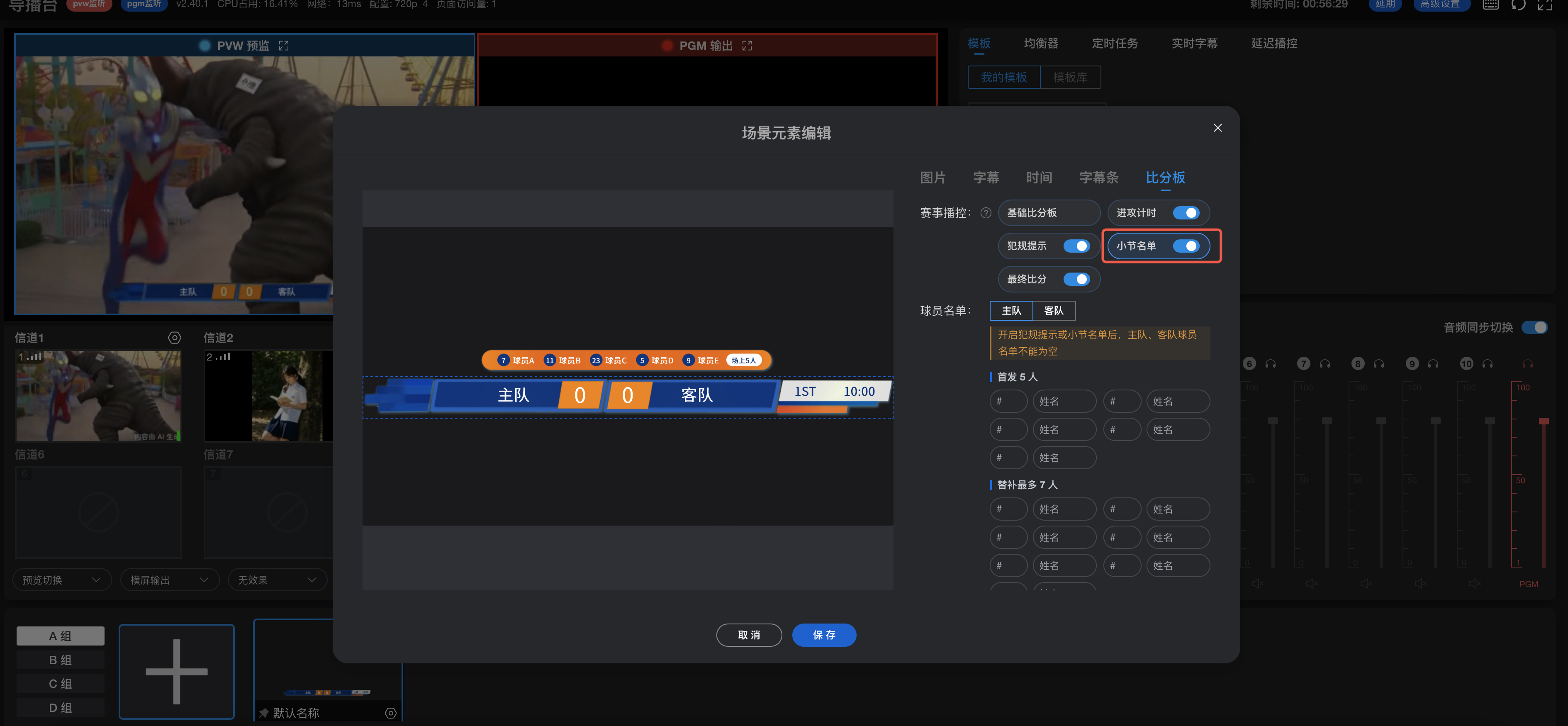Switch to the 字幕条 tab
The image size is (1568, 726).
tap(1099, 178)
